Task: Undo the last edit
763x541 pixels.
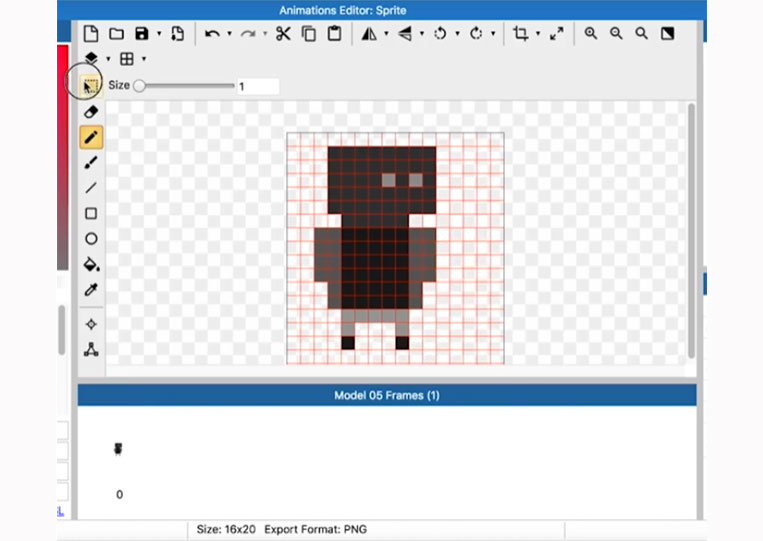Action: [212, 34]
